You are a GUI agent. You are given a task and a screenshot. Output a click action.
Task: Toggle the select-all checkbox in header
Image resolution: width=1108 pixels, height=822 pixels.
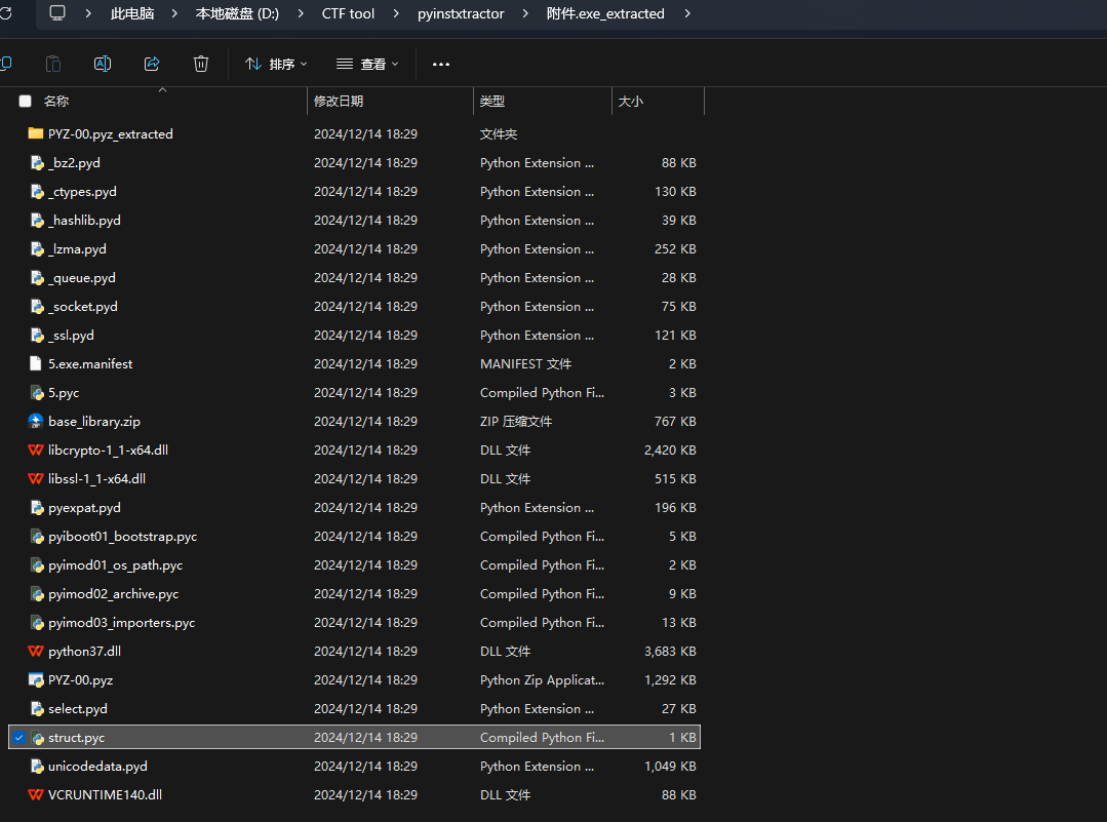click(x=25, y=101)
